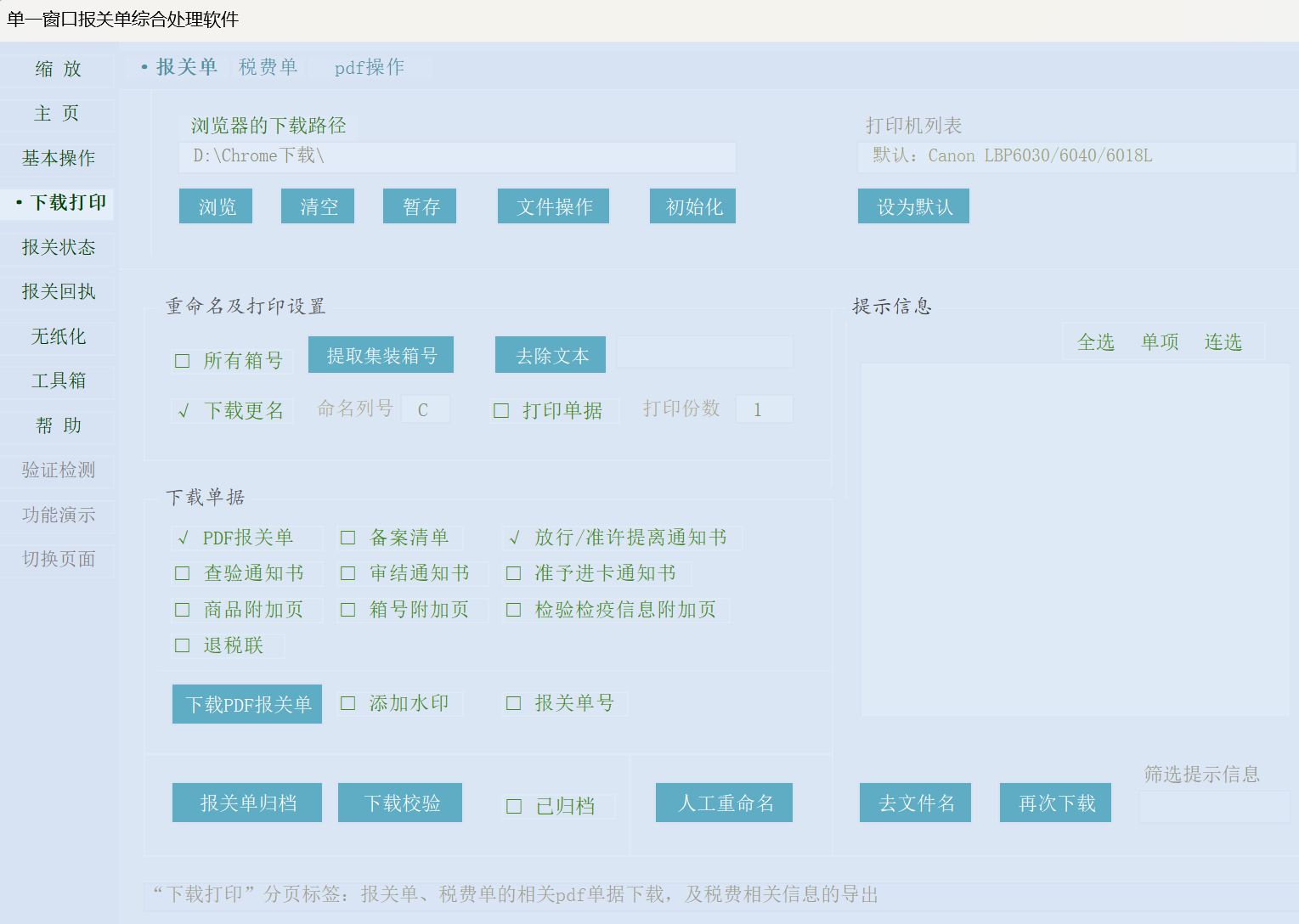
Task: Select 报关状态 in the left sidebar
Action: click(58, 247)
